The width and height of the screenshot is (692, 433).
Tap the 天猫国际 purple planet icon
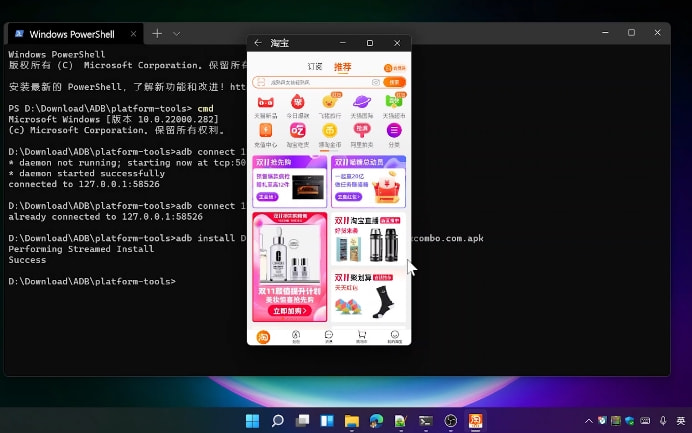click(362, 102)
